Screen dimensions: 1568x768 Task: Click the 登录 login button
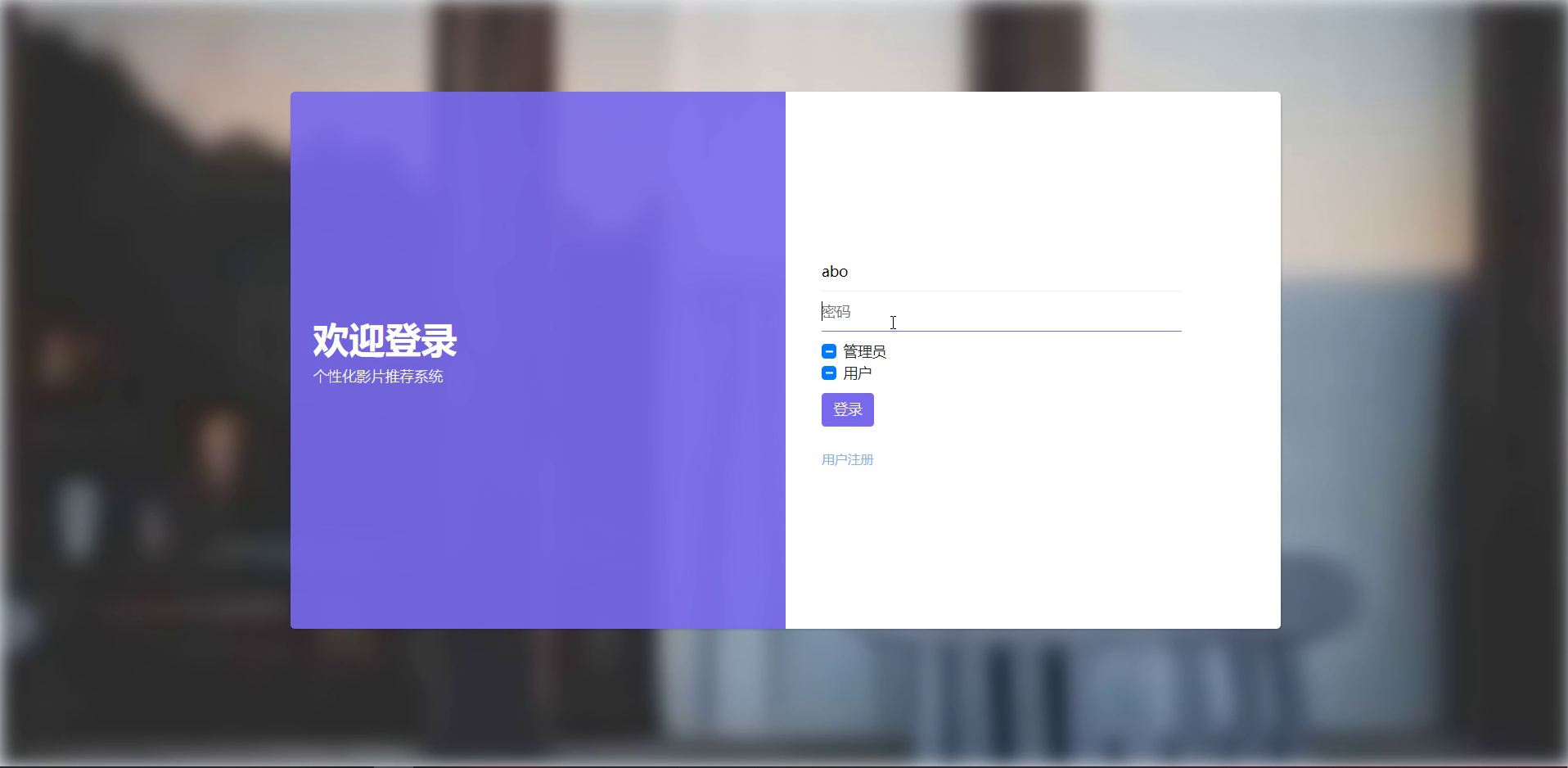[848, 409]
